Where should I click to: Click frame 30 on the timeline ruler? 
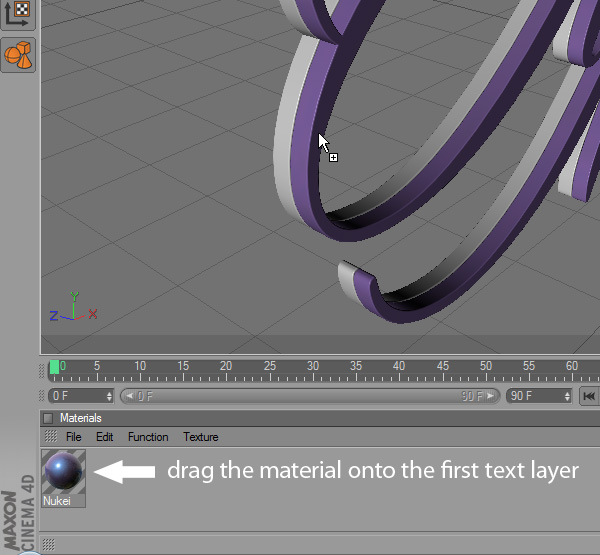(x=312, y=370)
